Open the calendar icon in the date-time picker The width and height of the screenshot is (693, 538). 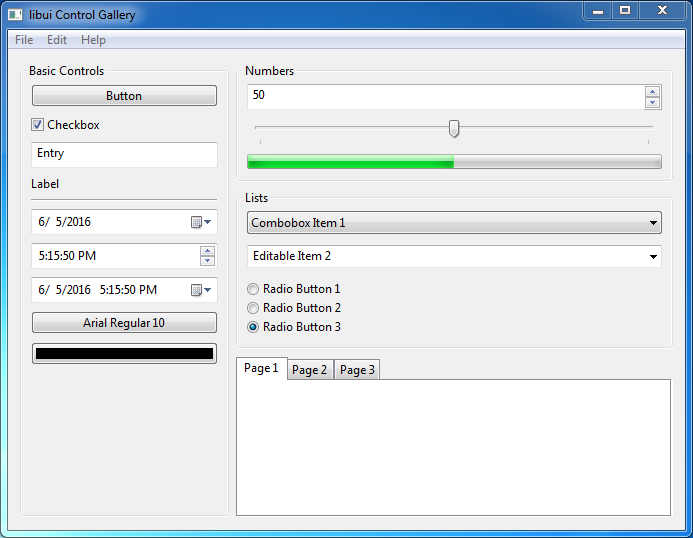click(201, 290)
